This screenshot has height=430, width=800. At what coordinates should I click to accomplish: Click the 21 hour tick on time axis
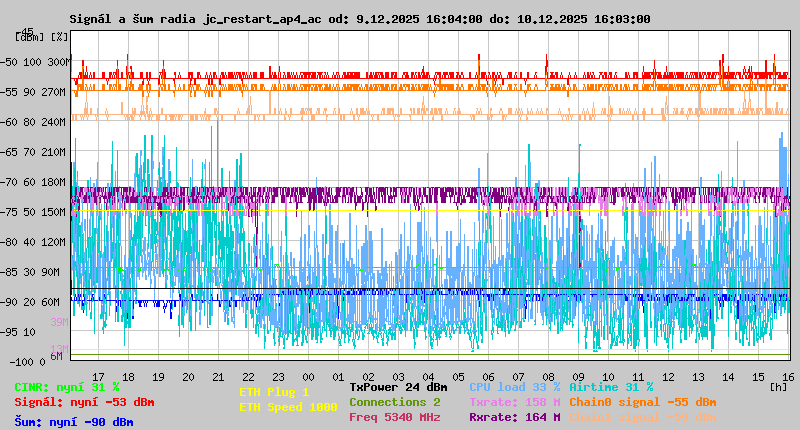(x=218, y=376)
